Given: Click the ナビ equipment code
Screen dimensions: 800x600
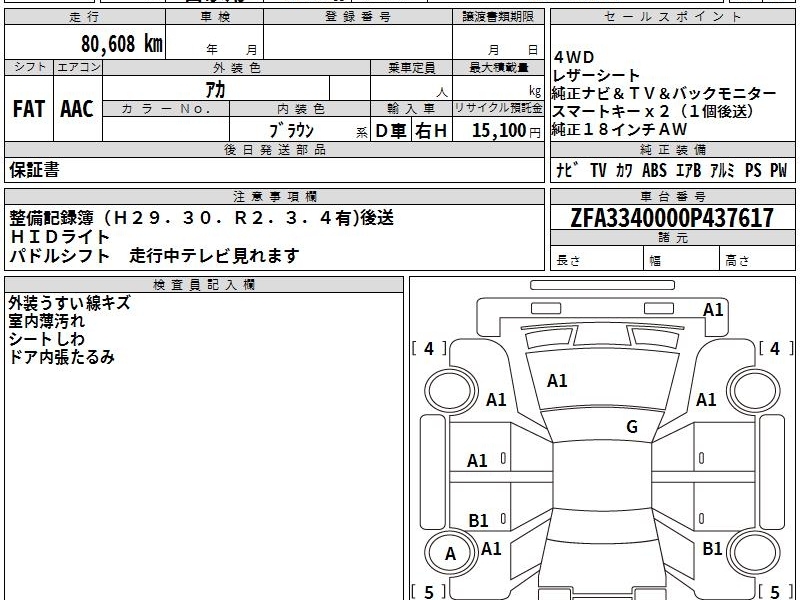Looking at the screenshot, I should pos(567,170).
